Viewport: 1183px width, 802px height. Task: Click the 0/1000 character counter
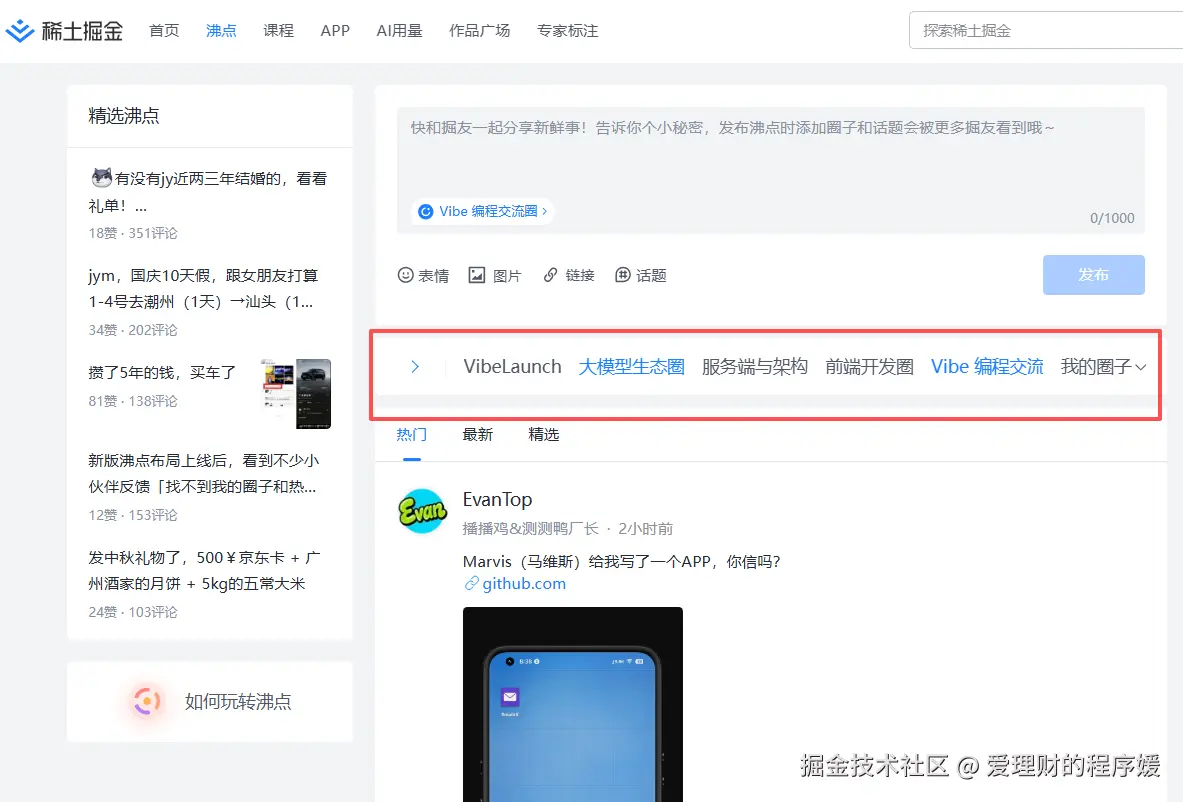pos(1112,218)
